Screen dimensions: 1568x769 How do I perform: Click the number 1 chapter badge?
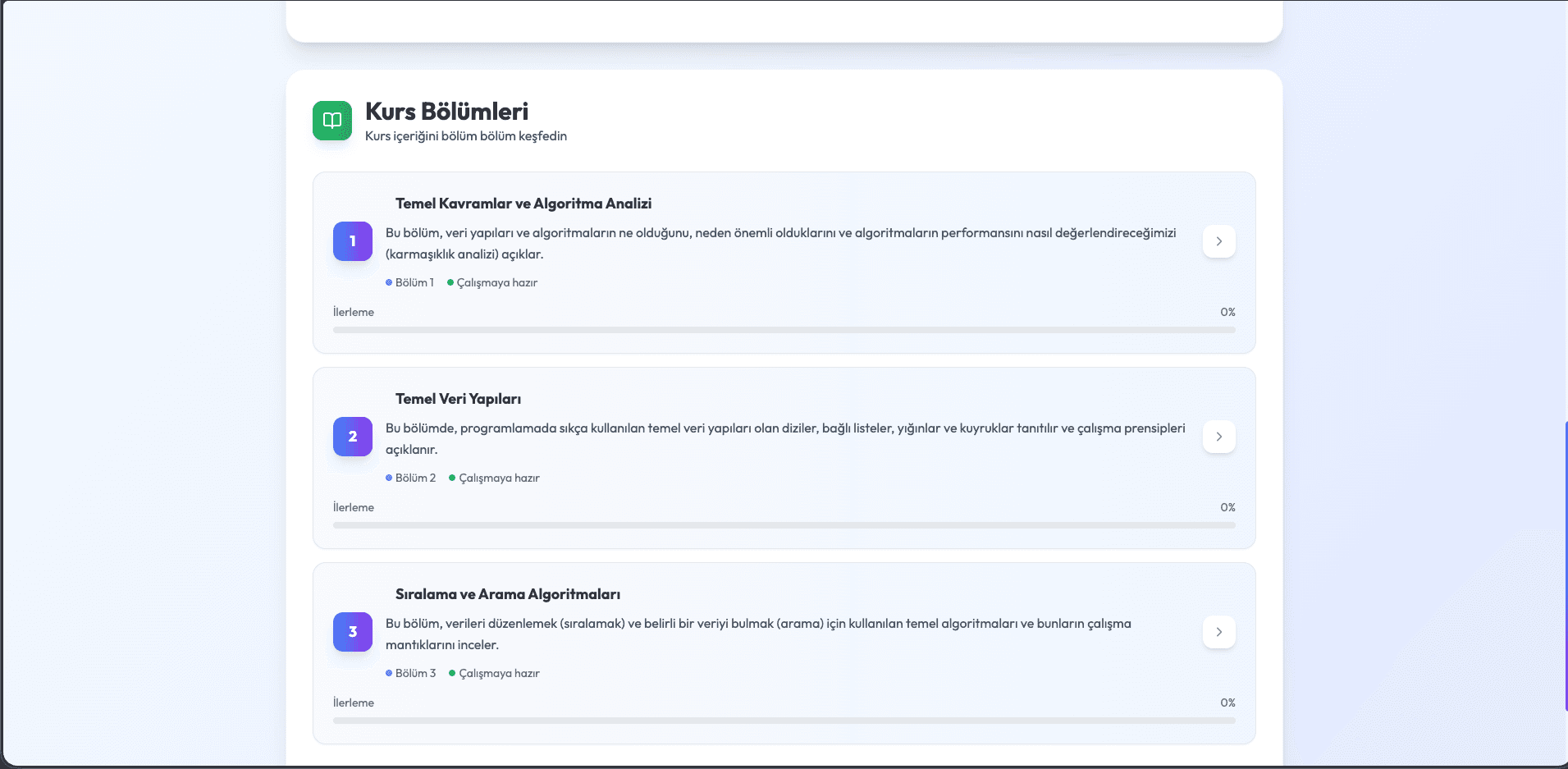pos(352,241)
